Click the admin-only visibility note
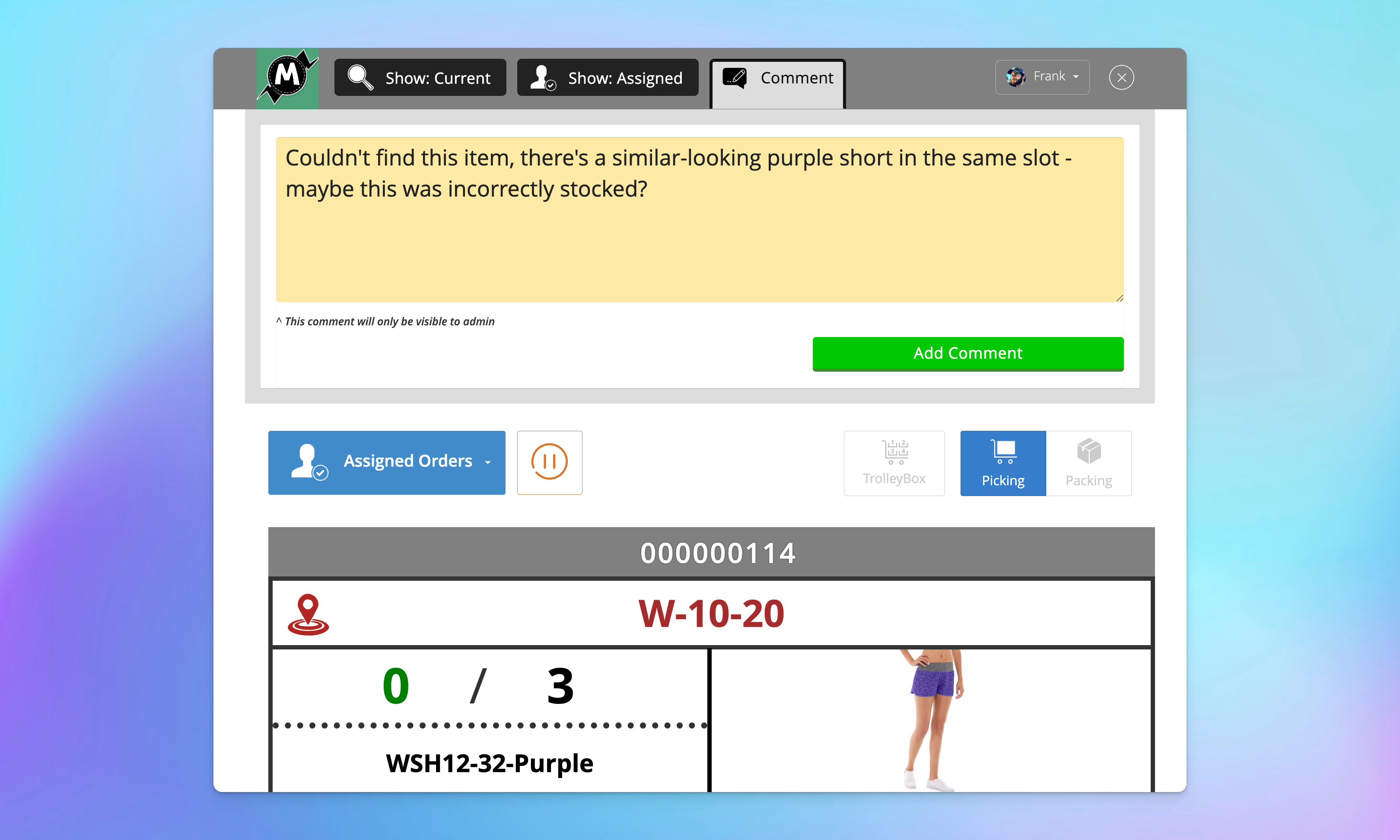 click(385, 321)
